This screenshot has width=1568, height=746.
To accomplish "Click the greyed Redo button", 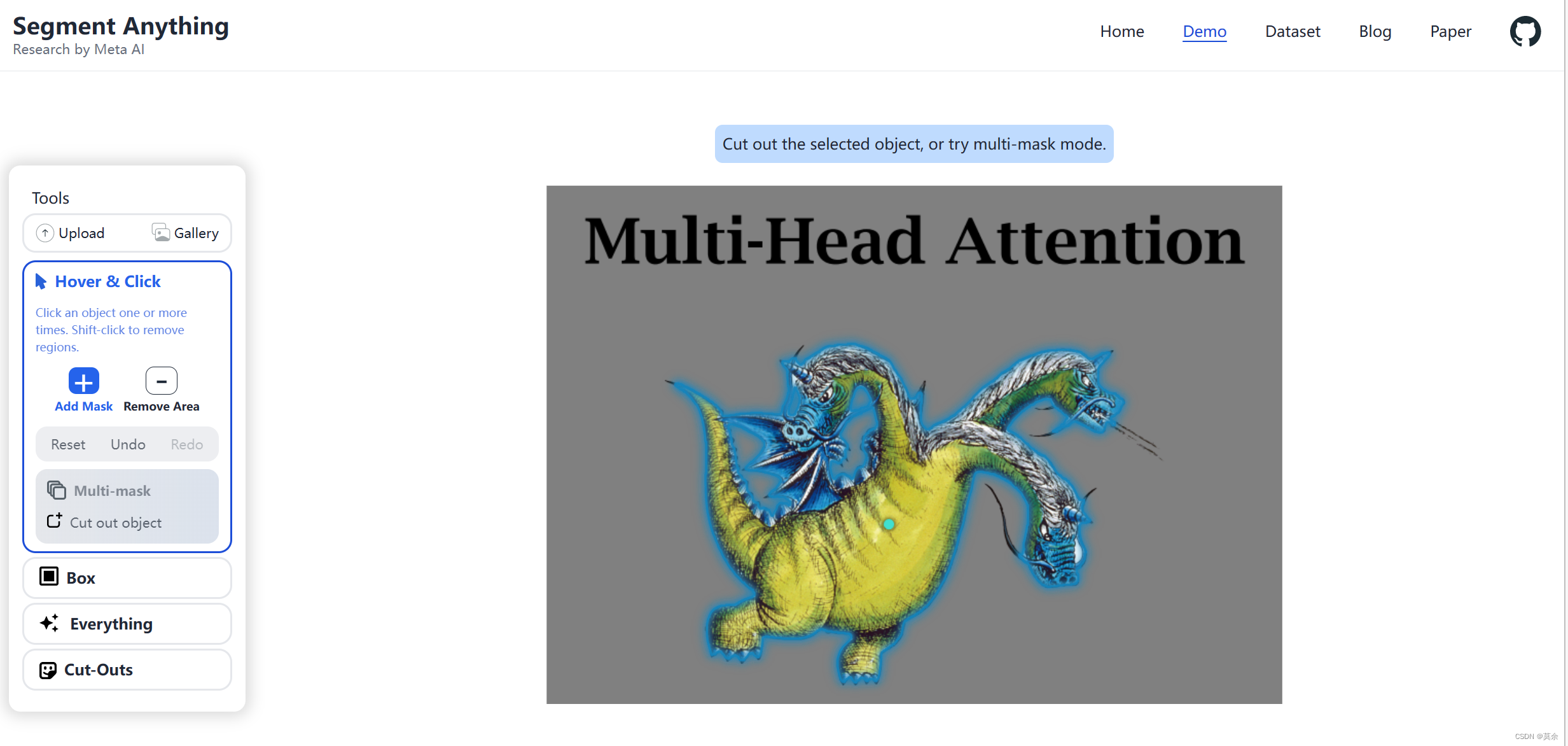I will point(187,444).
